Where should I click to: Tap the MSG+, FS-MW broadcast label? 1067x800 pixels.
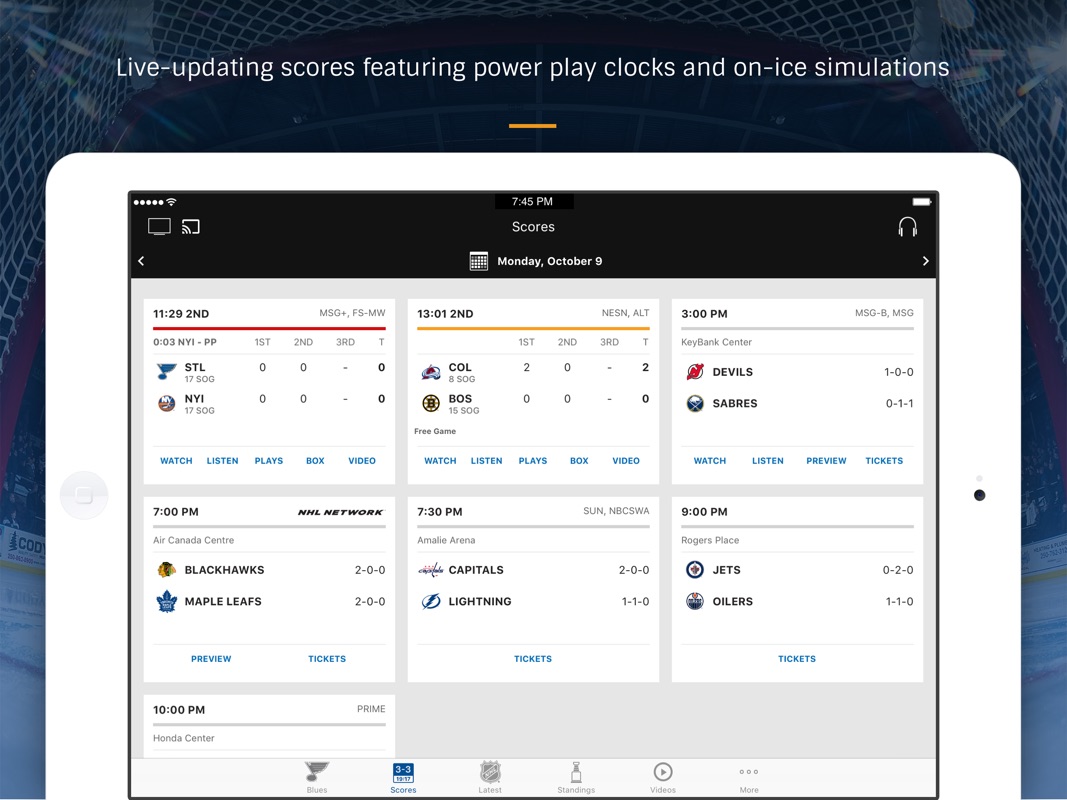(352, 313)
